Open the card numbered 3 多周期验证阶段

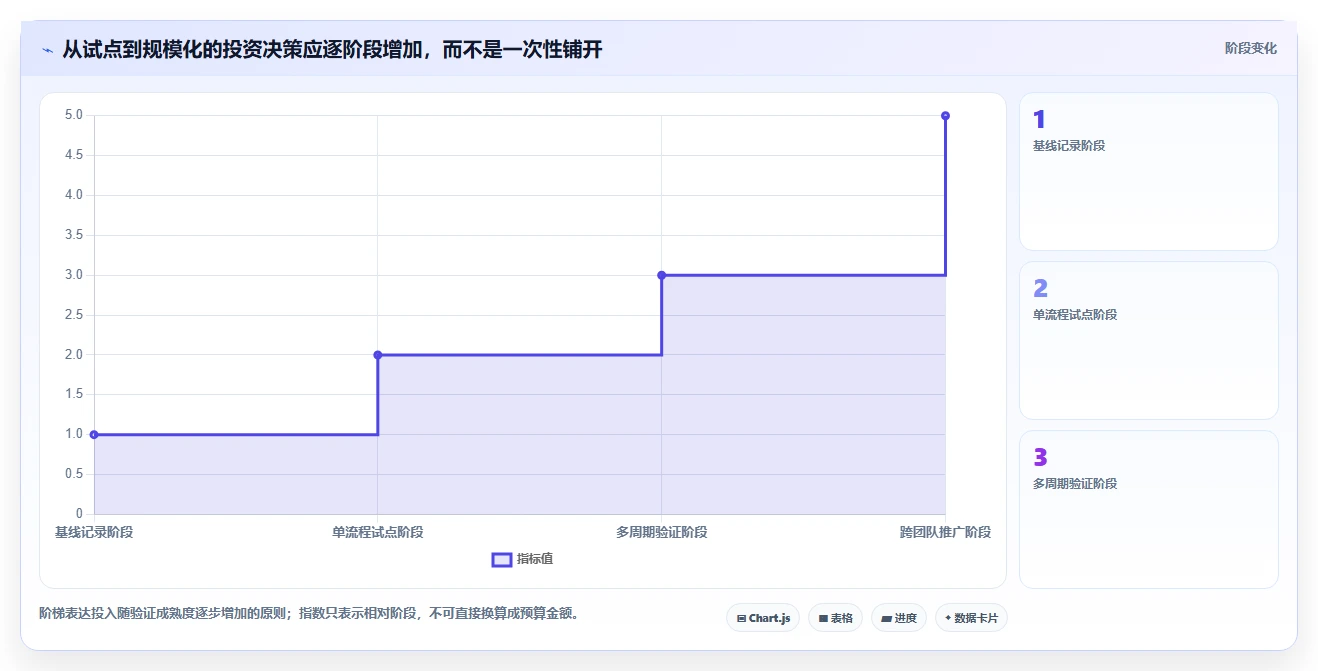click(1148, 509)
